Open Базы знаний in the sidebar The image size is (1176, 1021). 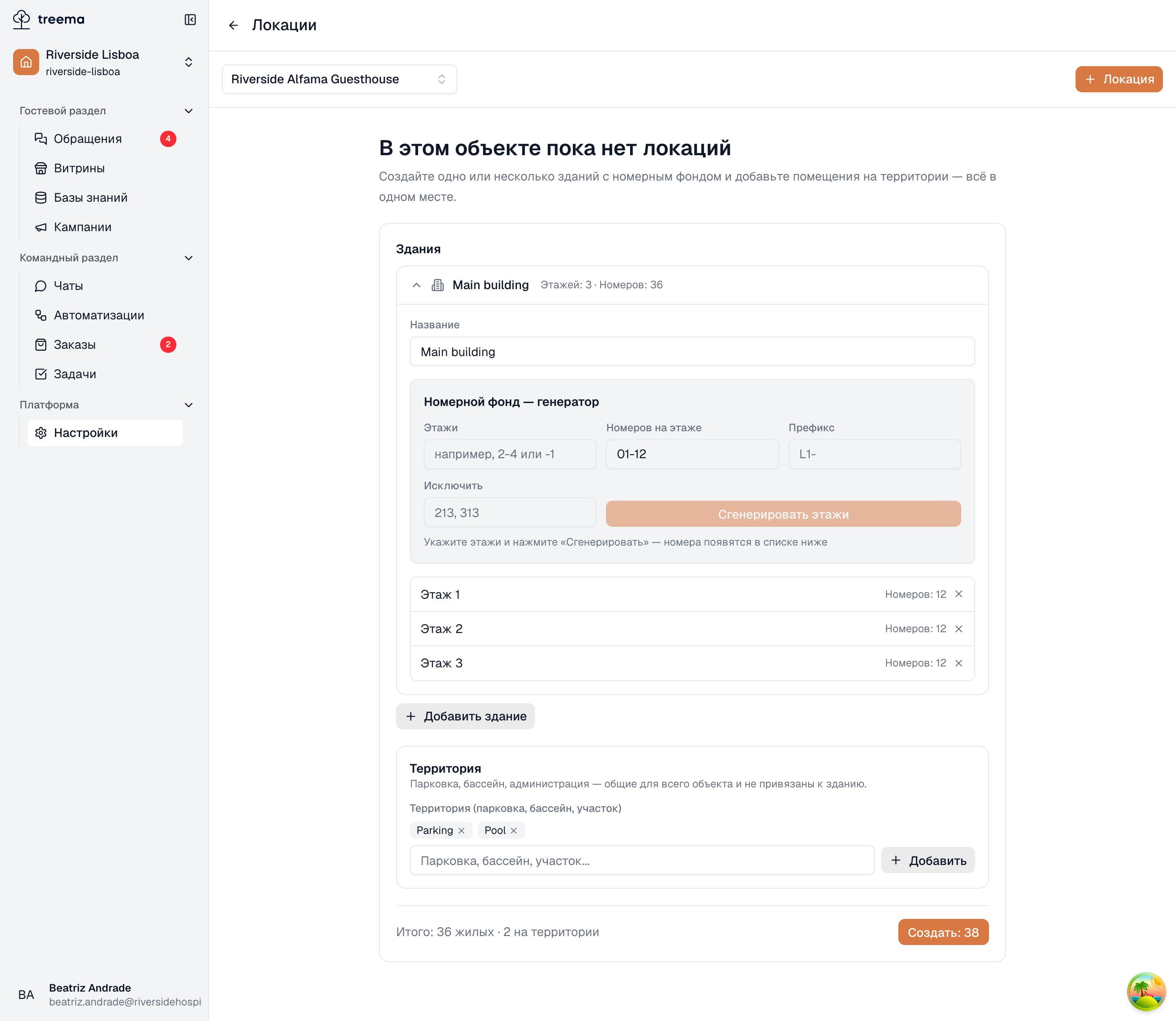[x=105, y=198]
